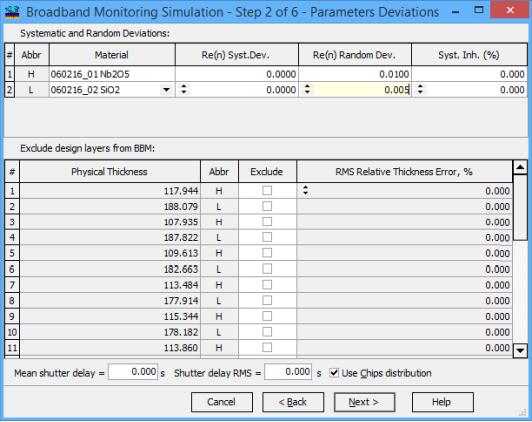Screen dimensions: 532x422
Task: Open the SiO2 material dropdown
Action: click(x=166, y=90)
